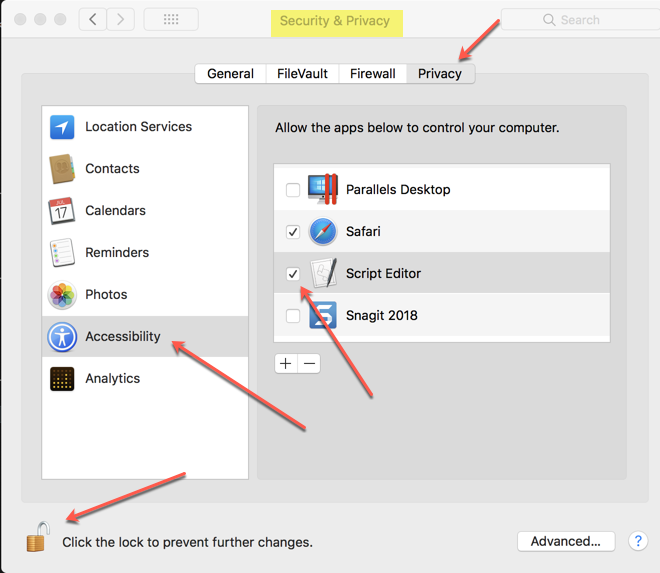Click the magnifying glass in the search box
Screen dimensions: 660x573
[549, 20]
